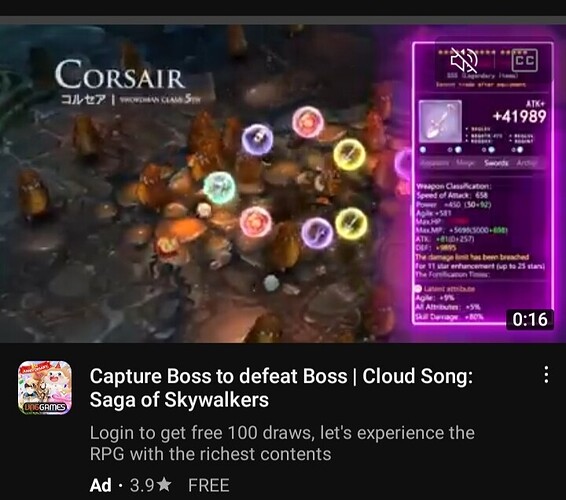Open the three-dot more options menu

[547, 374]
